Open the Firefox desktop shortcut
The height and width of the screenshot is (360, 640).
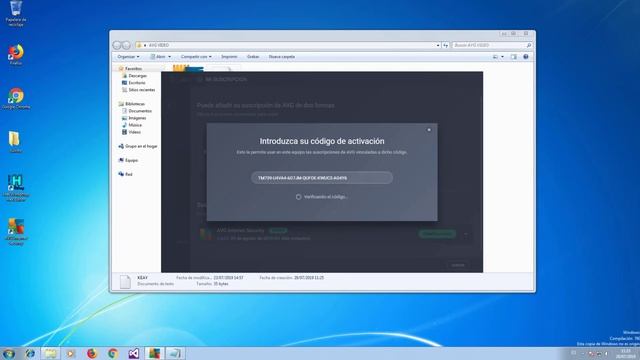coord(16,55)
